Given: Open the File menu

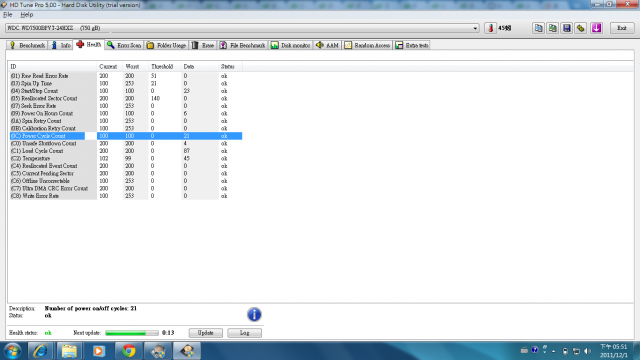Looking at the screenshot, I should tap(7, 15).
